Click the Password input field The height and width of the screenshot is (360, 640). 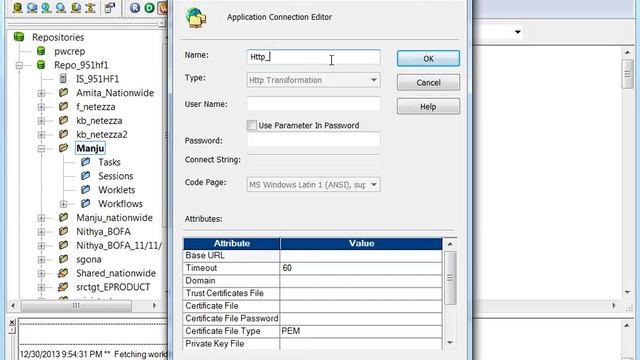[313, 140]
